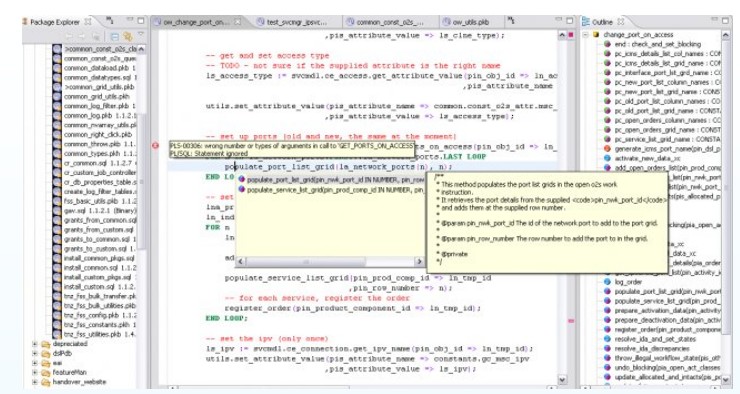Select 'end : check_and_set_blocking' outline entry
Viewport: 740px width, 394px height.
click(x=657, y=44)
